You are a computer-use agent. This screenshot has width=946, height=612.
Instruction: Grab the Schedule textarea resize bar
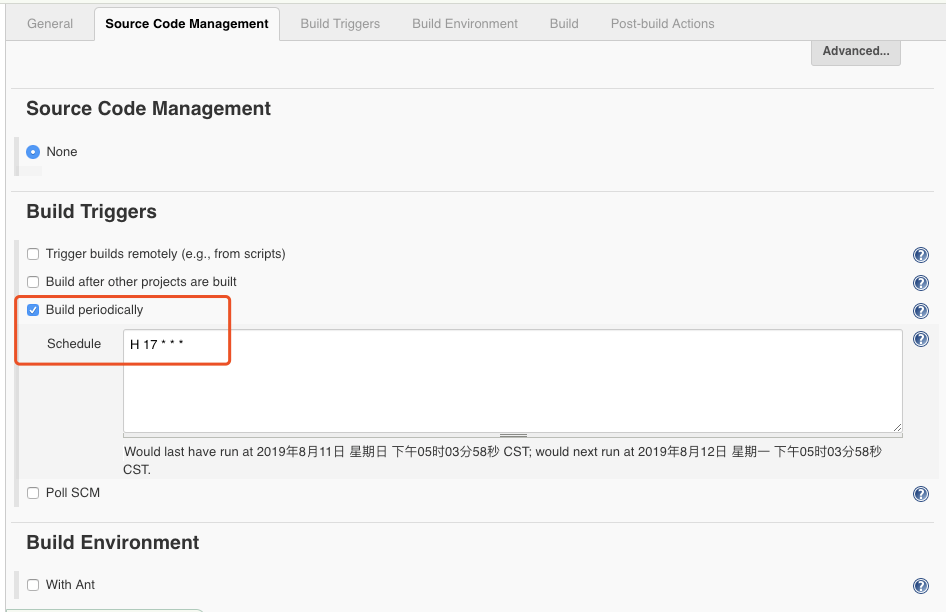pos(513,435)
